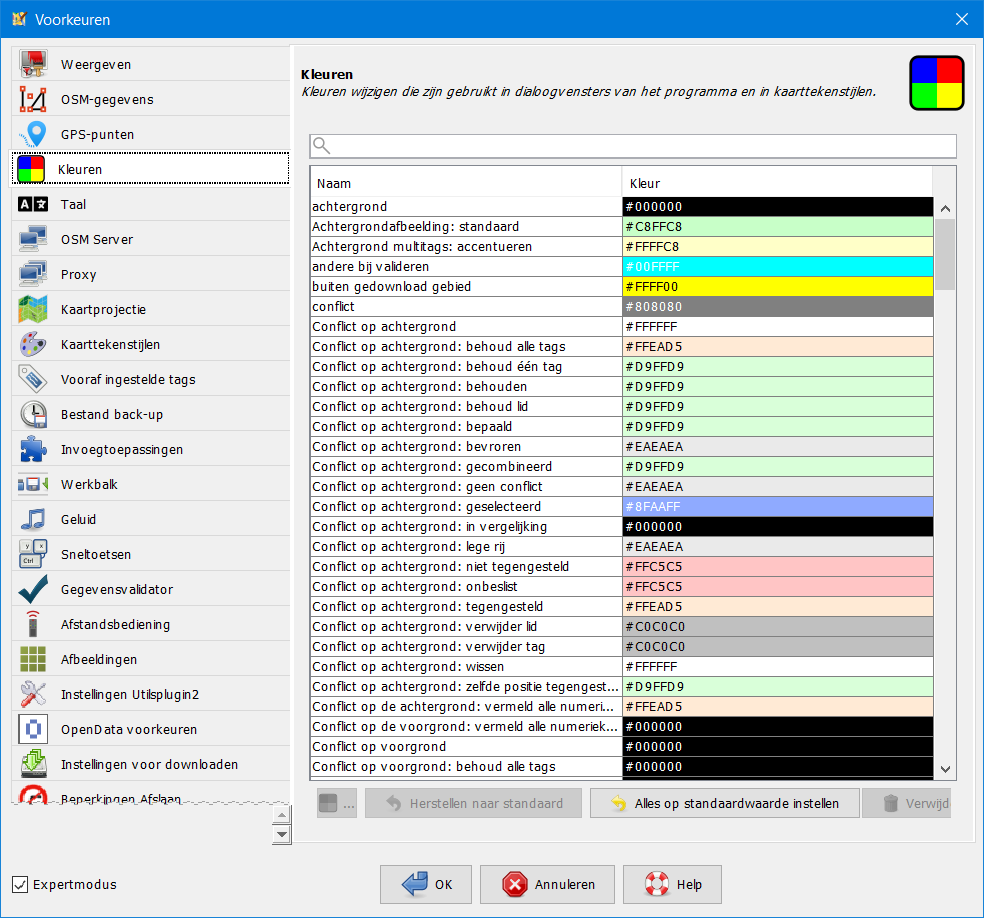Click into the color search field

pyautogui.click(x=633, y=146)
